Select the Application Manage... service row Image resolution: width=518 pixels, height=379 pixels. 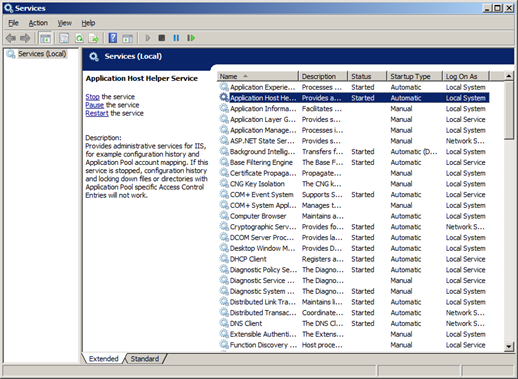pos(354,130)
